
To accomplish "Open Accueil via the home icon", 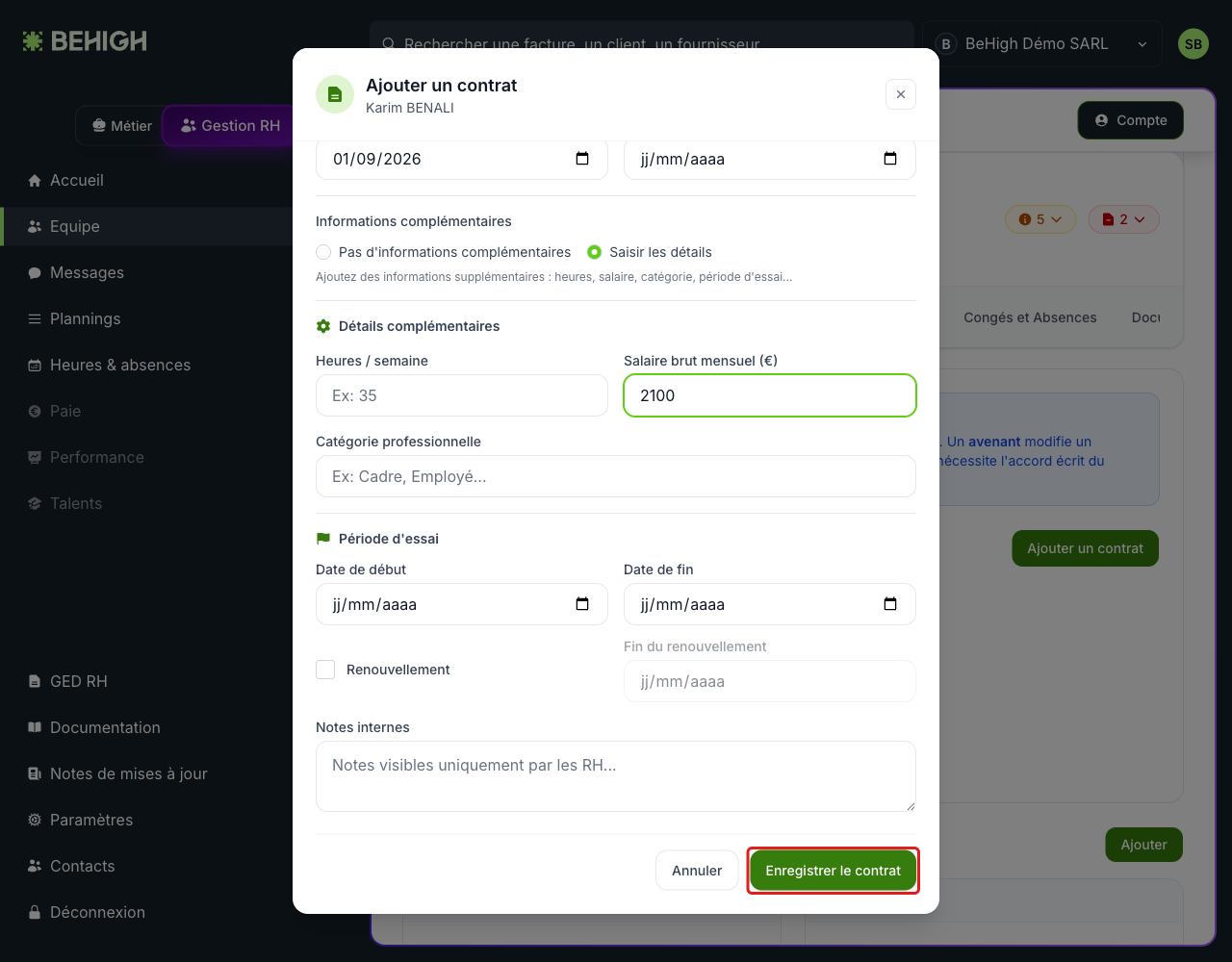I will pos(35,181).
